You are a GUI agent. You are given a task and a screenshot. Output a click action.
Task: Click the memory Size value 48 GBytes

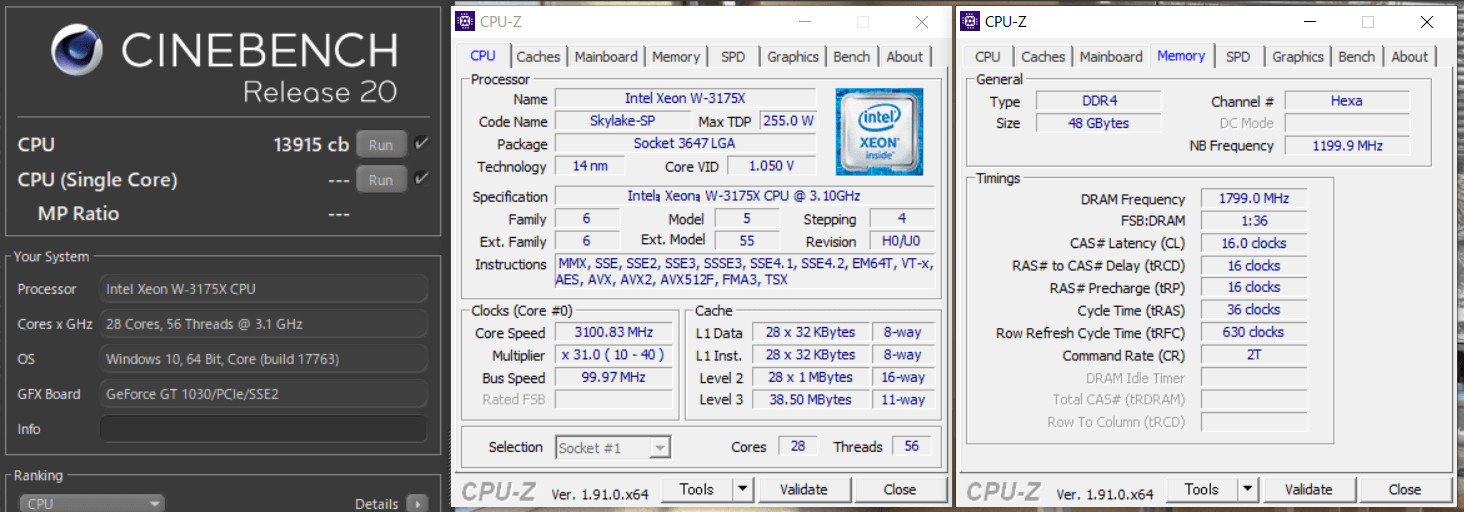(x=1098, y=123)
